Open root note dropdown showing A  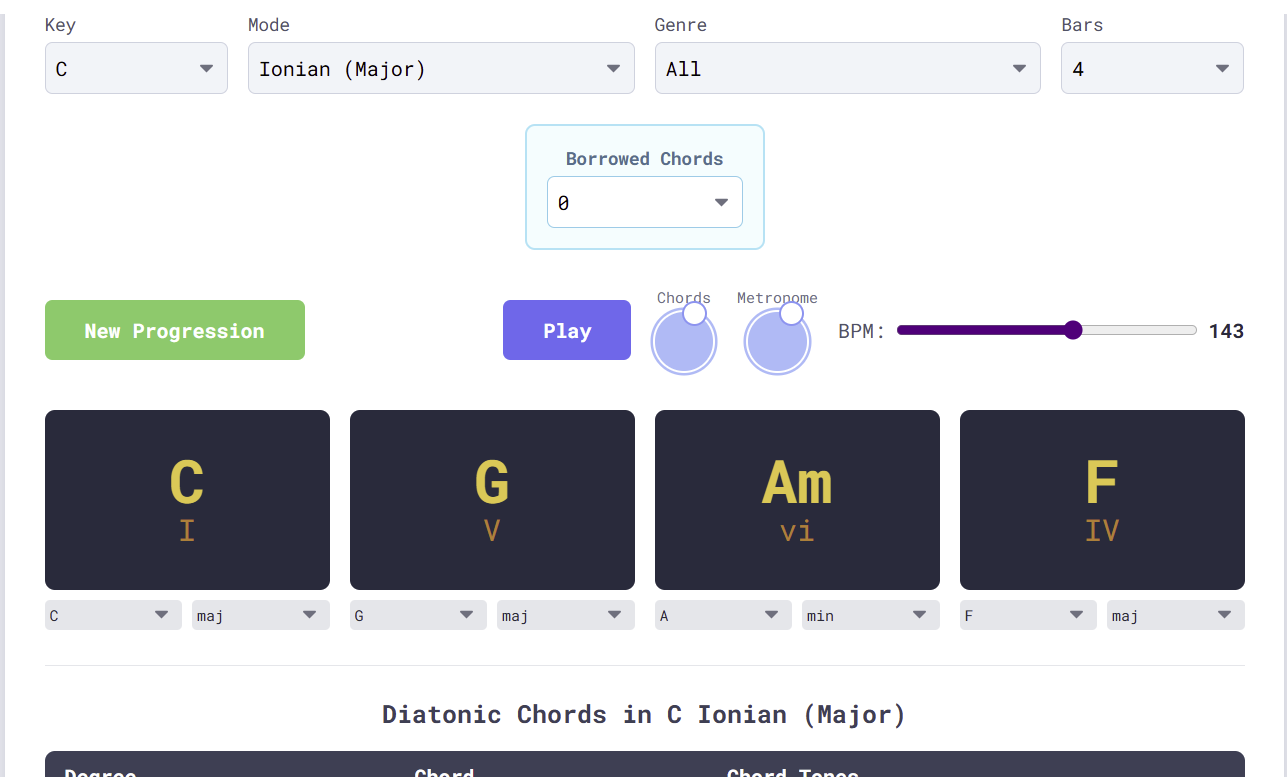(x=723, y=615)
